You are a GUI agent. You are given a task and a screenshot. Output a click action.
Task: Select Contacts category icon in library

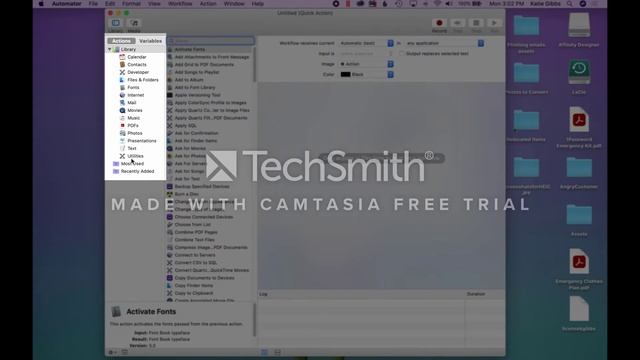coord(122,64)
